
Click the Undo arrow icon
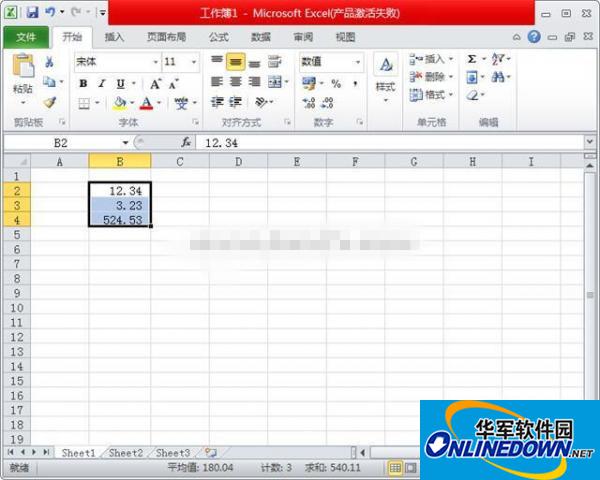50,12
